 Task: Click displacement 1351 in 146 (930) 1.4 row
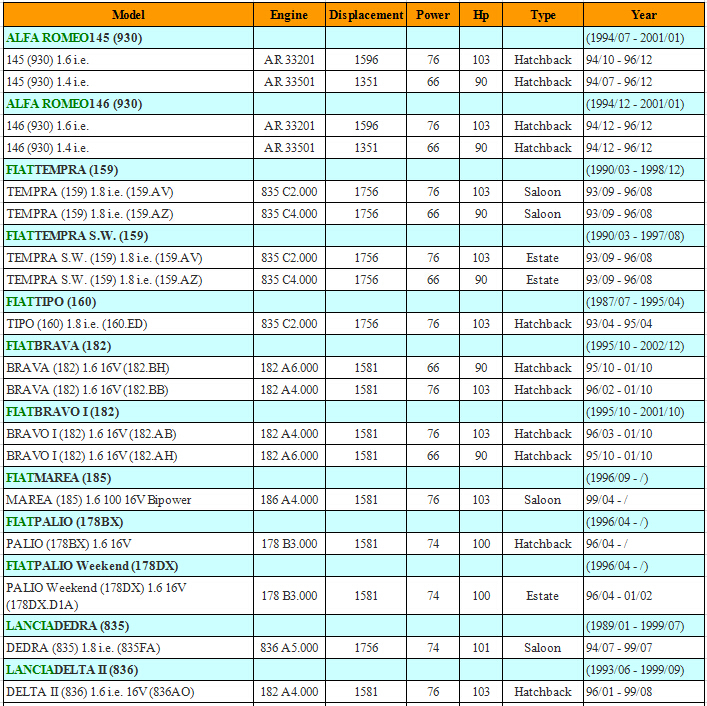pyautogui.click(x=366, y=148)
